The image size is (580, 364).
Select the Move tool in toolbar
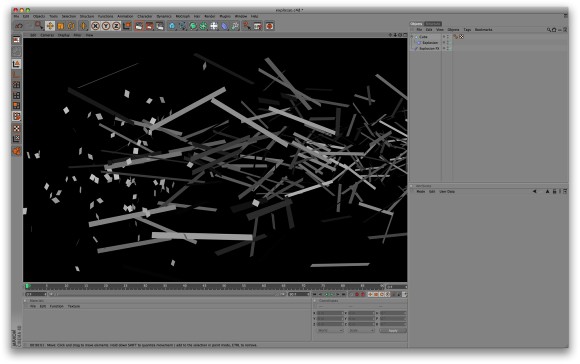[x=50, y=26]
